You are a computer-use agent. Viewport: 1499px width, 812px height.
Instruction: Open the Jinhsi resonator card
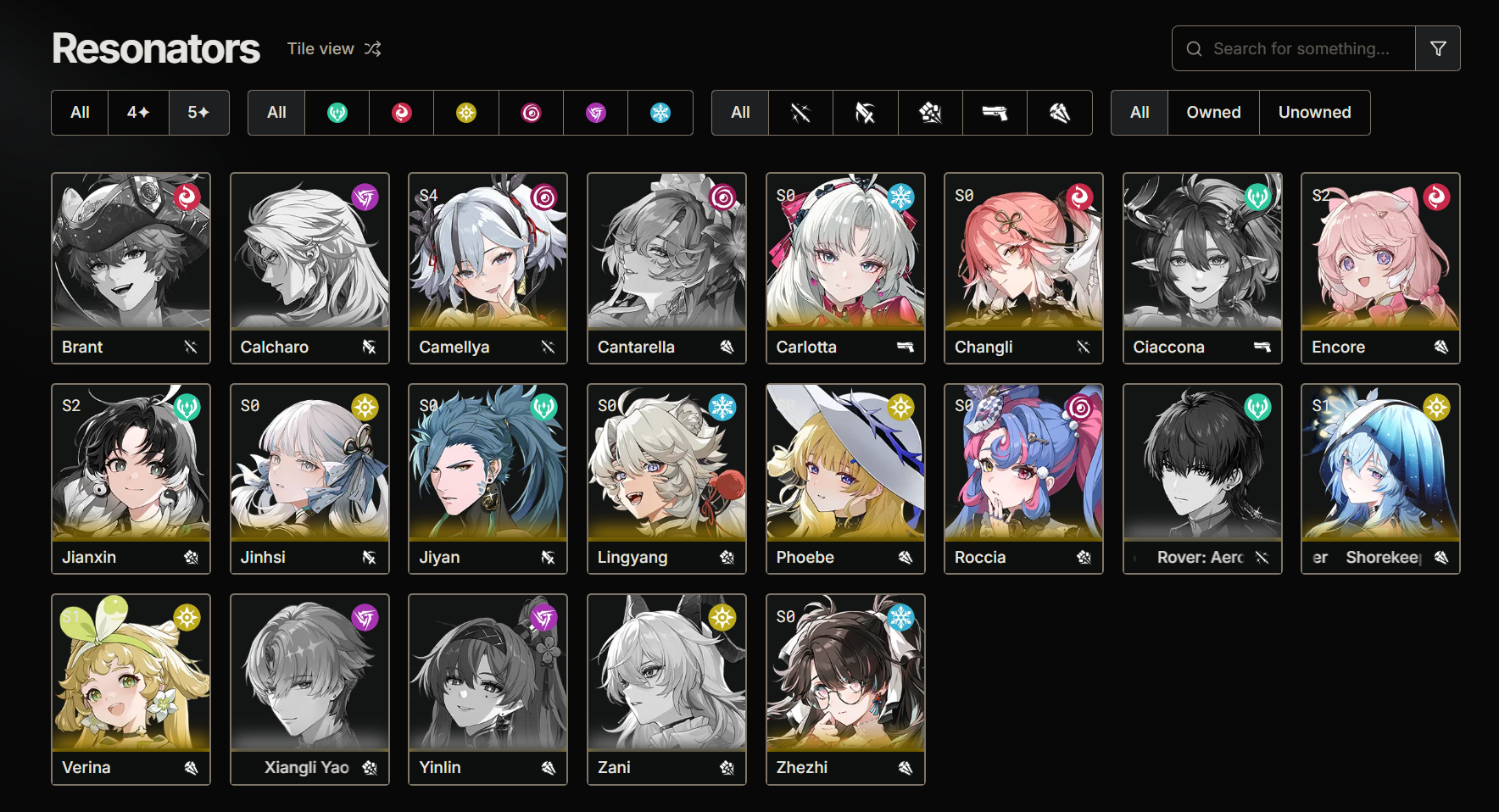click(309, 479)
